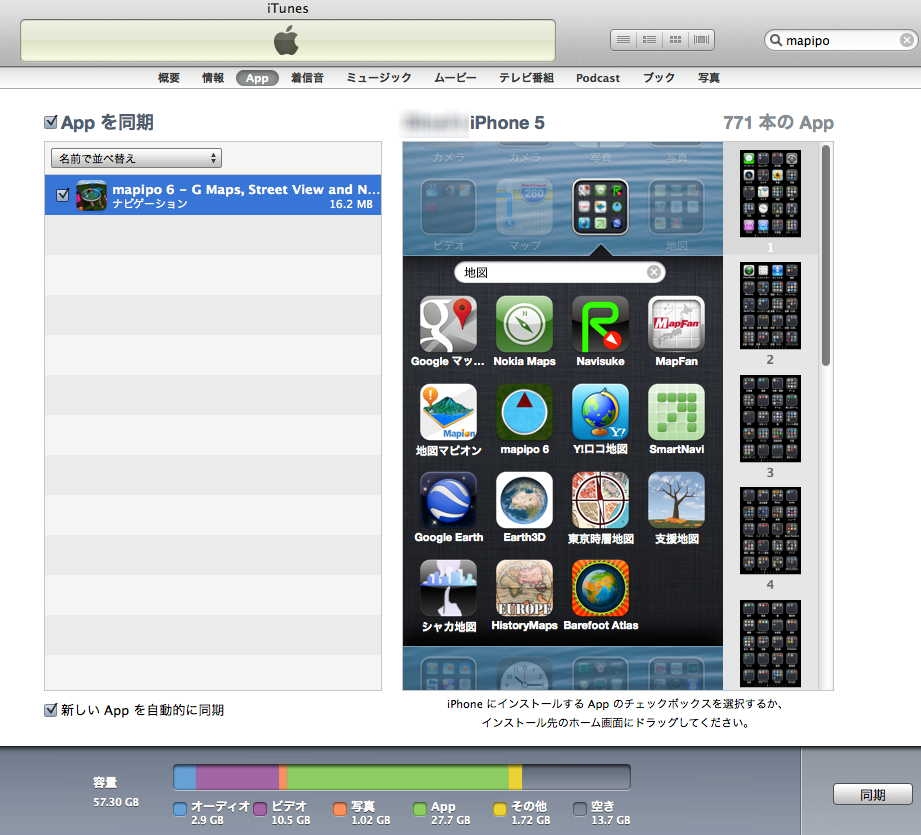
Task: Toggle the App を同期 checkbox
Action: [51, 122]
